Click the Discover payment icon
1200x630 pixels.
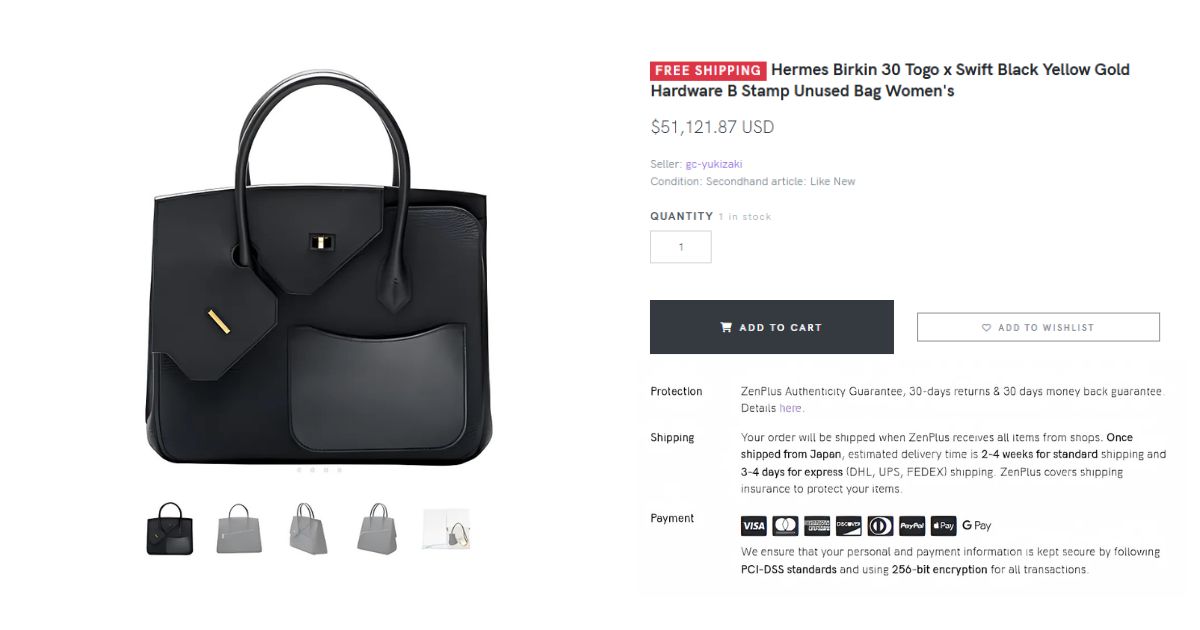[849, 526]
